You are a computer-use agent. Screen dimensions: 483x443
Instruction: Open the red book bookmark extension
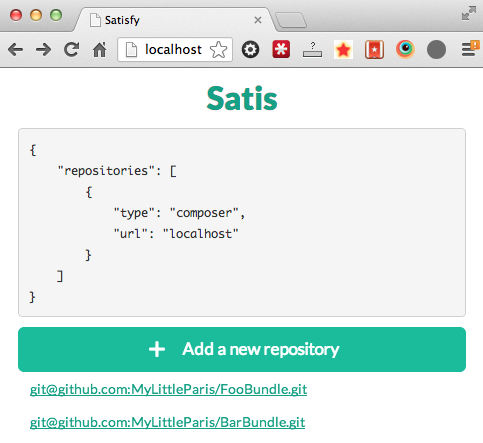click(374, 50)
